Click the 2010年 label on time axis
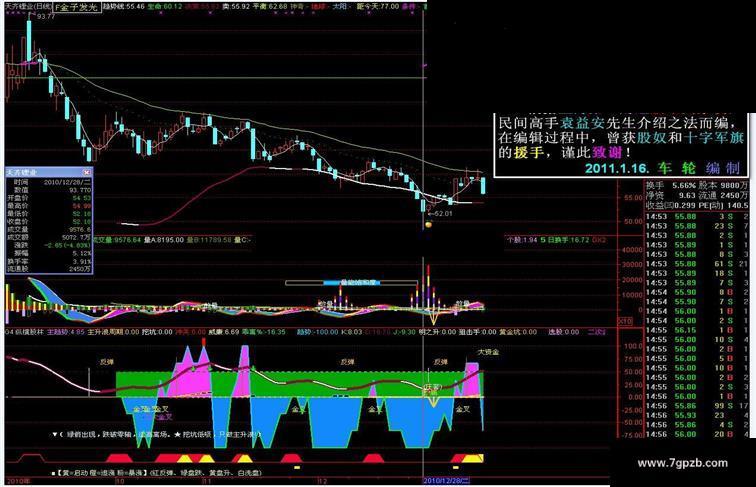The width and height of the screenshot is (756, 487). click(18, 481)
